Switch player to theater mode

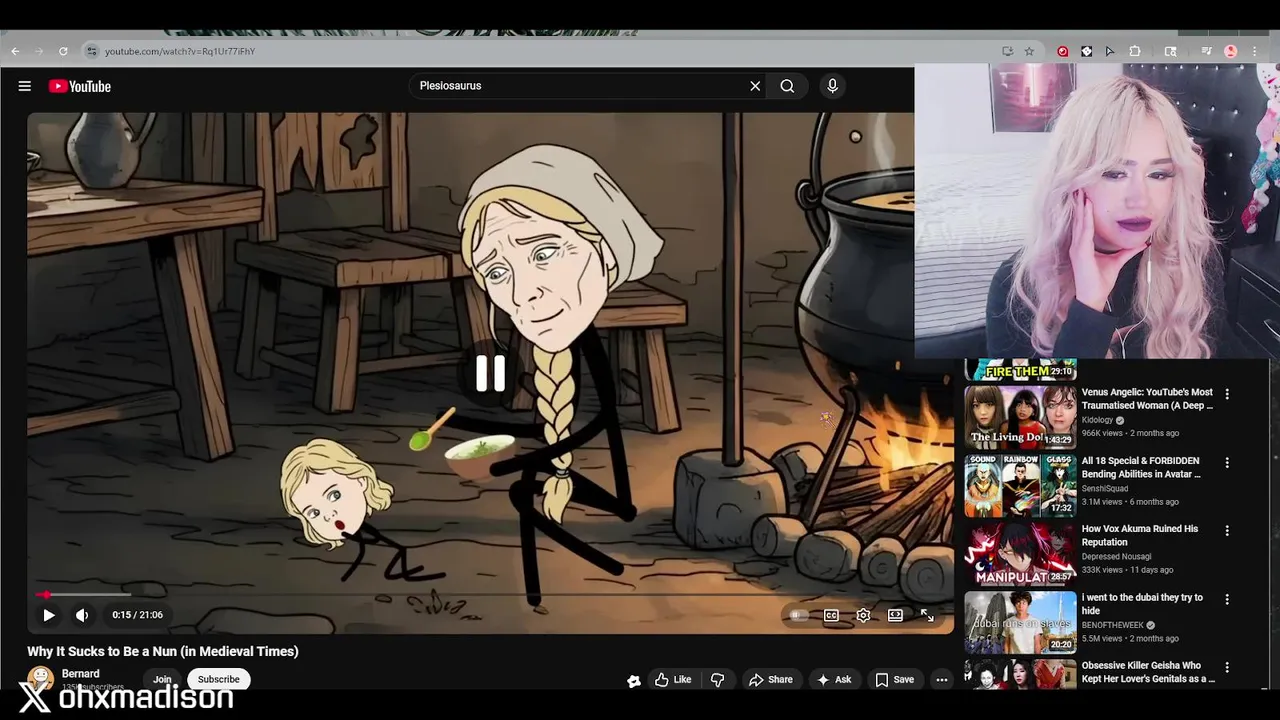pos(895,615)
